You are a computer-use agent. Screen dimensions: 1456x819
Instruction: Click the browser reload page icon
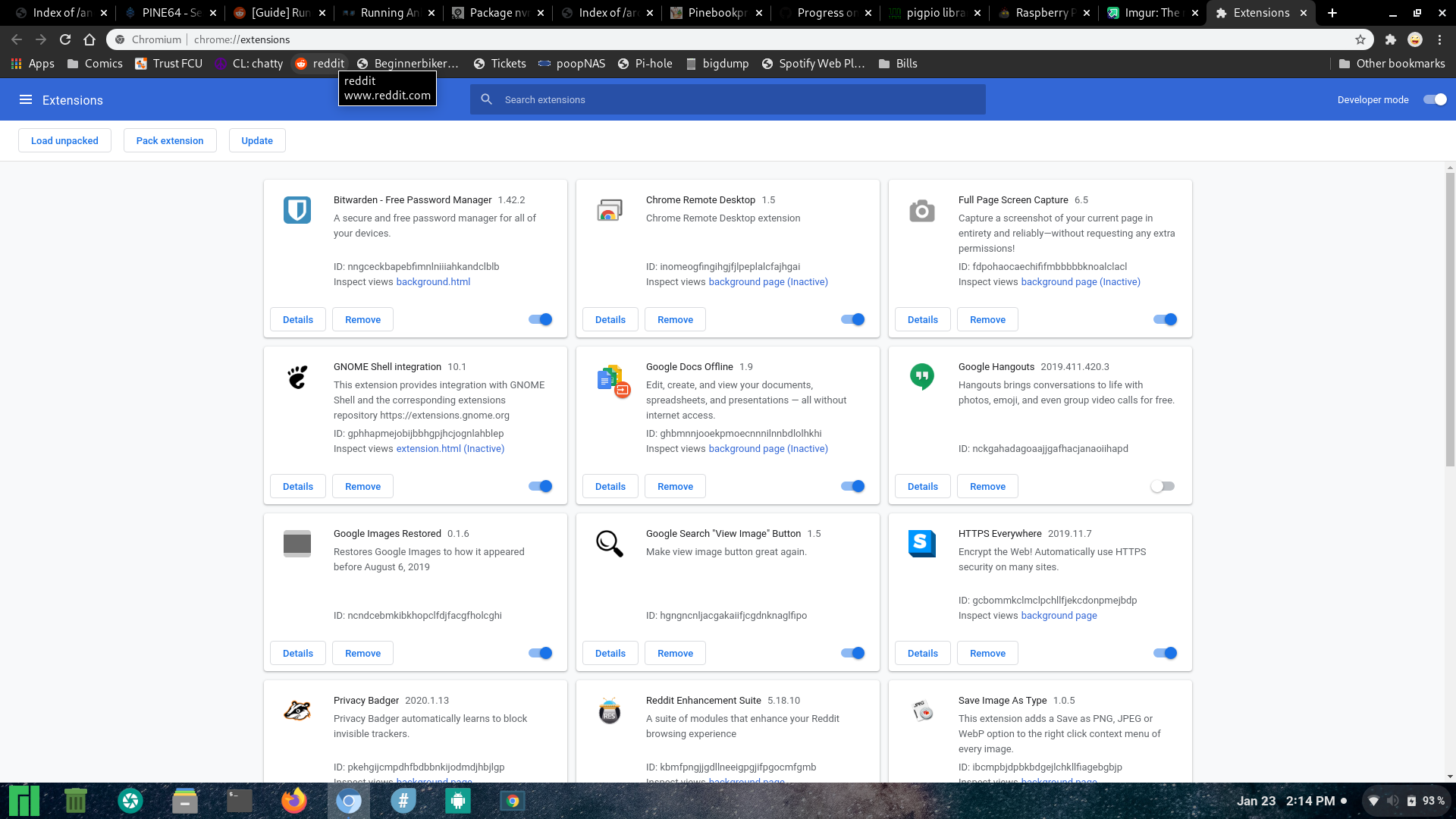pos(65,39)
